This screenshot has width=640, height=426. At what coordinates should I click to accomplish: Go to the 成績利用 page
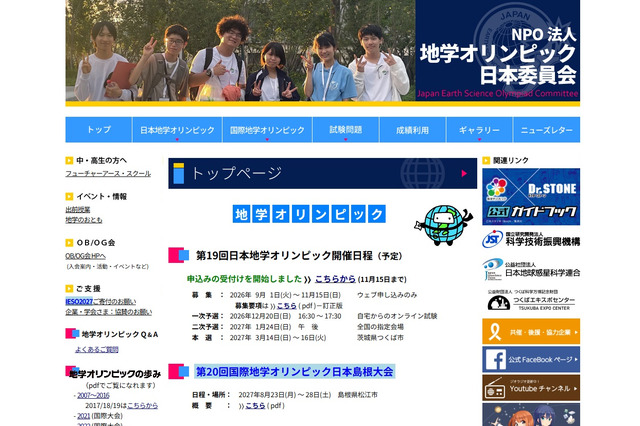[x=413, y=129]
